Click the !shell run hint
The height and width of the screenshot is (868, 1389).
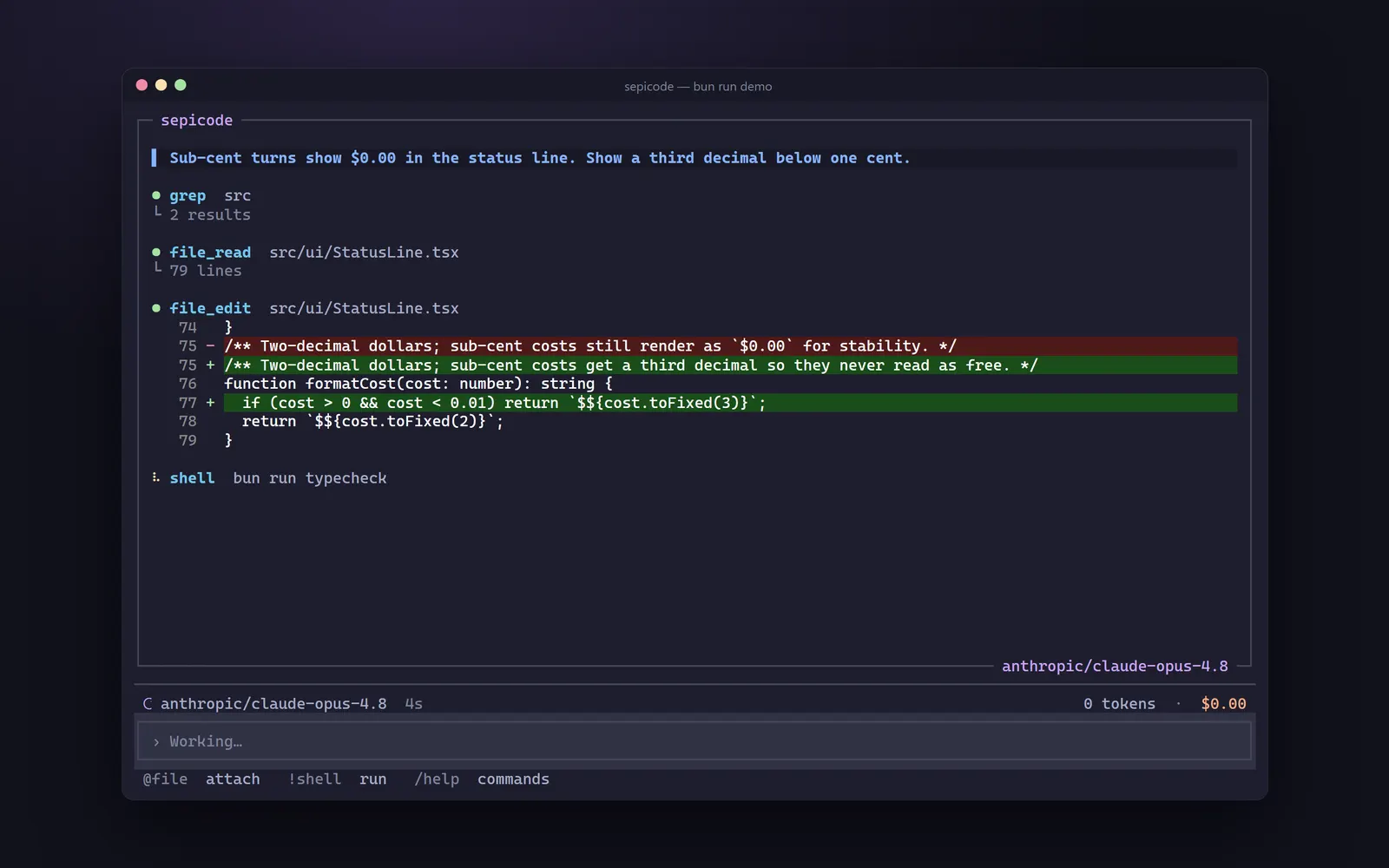coord(338,779)
